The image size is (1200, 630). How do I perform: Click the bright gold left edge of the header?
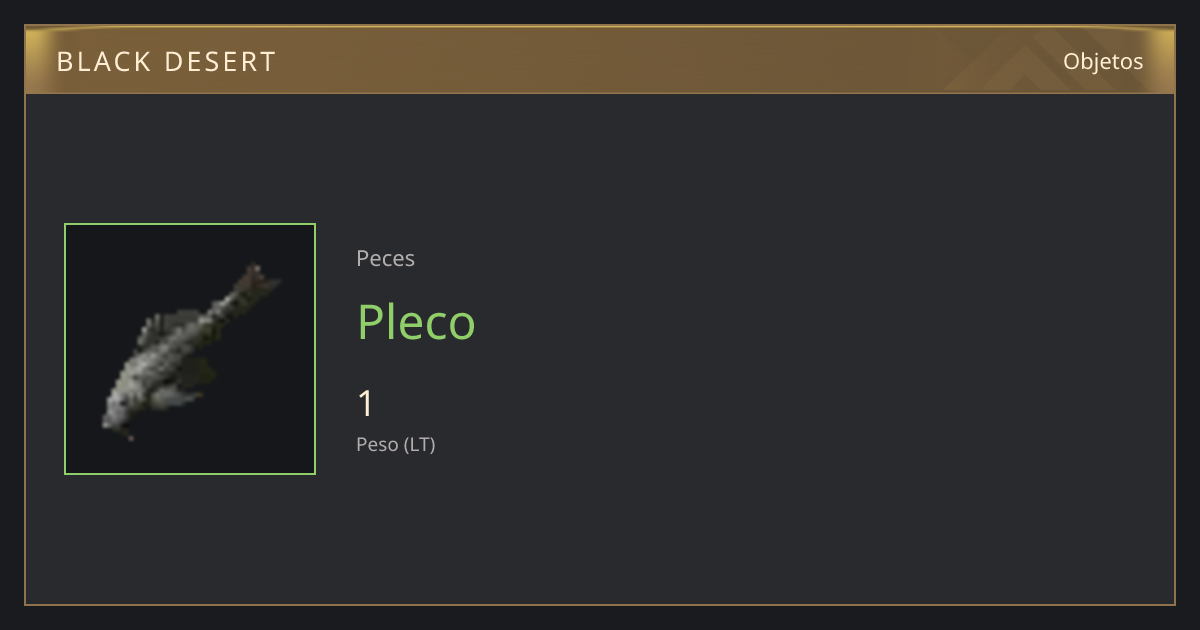[33, 60]
